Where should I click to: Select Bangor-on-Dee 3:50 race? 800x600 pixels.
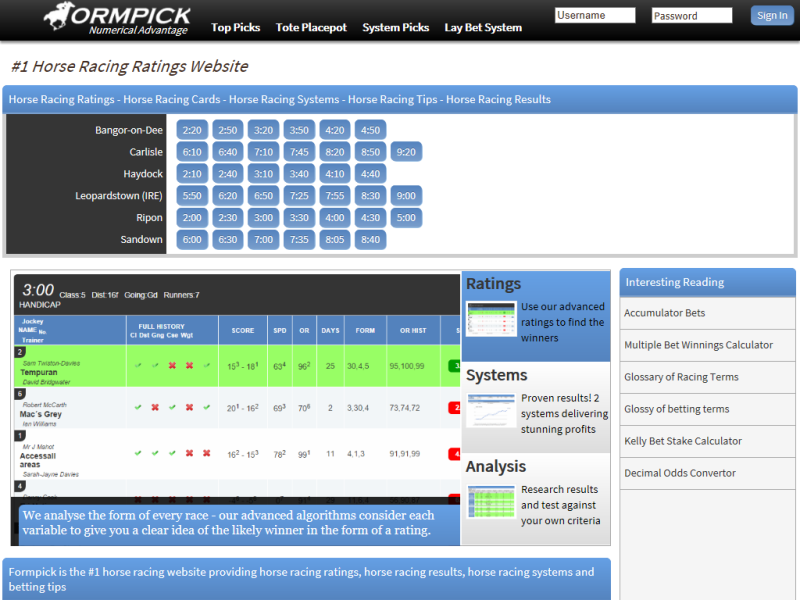click(x=299, y=130)
